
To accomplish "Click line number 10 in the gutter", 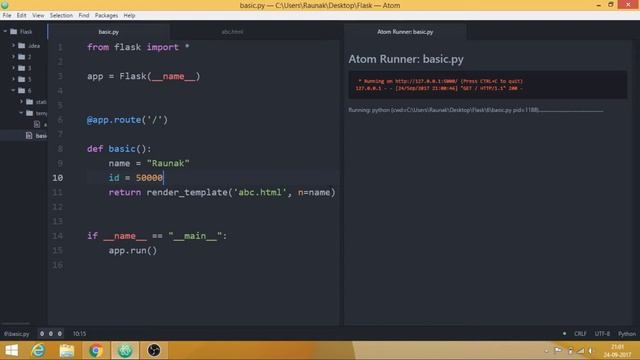I will tap(58, 178).
